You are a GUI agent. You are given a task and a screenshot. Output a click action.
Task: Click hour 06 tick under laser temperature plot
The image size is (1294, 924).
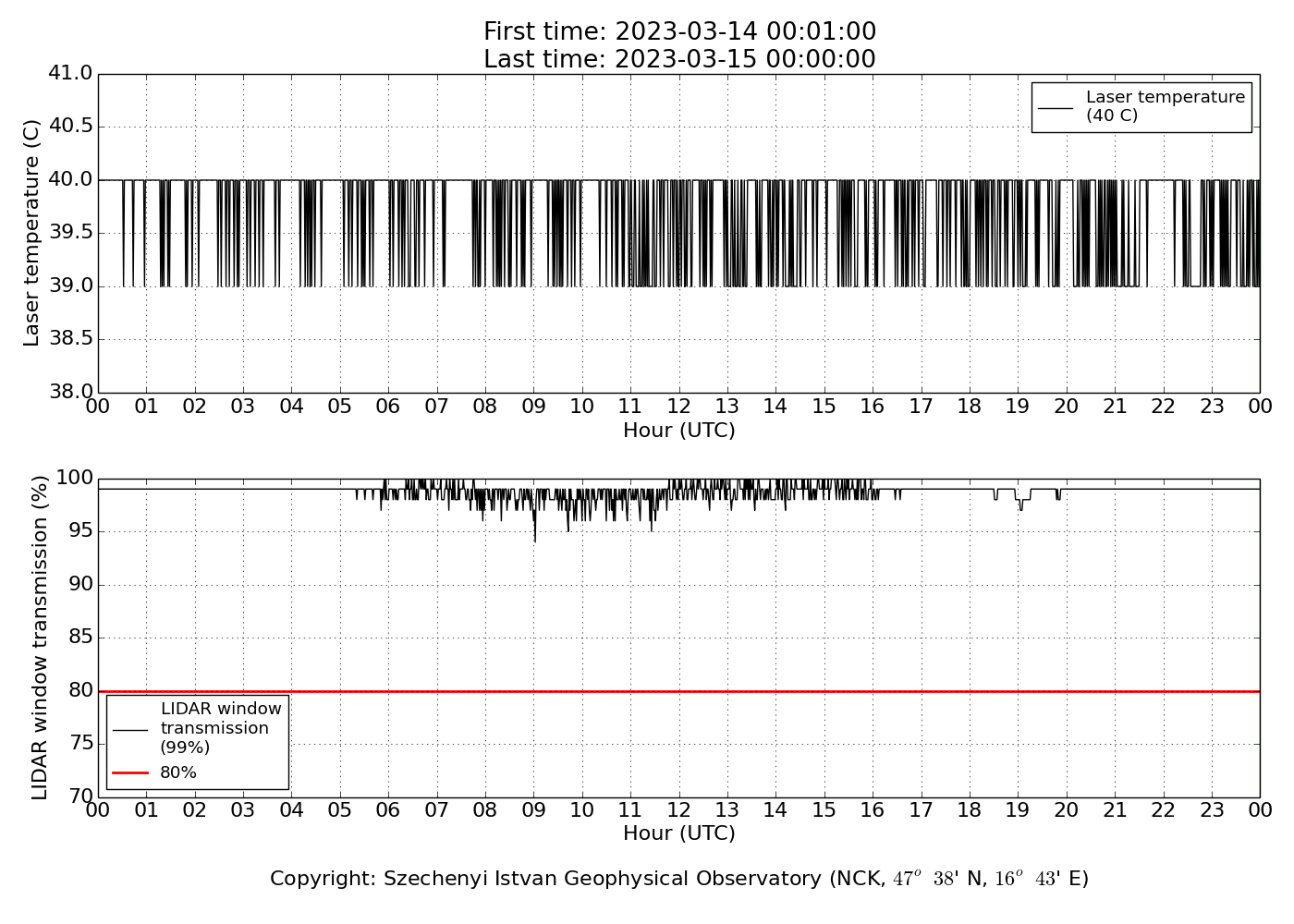388,407
